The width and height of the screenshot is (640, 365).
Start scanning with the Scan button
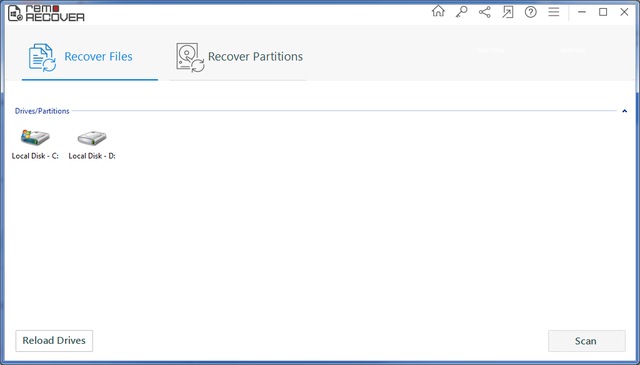(x=587, y=341)
